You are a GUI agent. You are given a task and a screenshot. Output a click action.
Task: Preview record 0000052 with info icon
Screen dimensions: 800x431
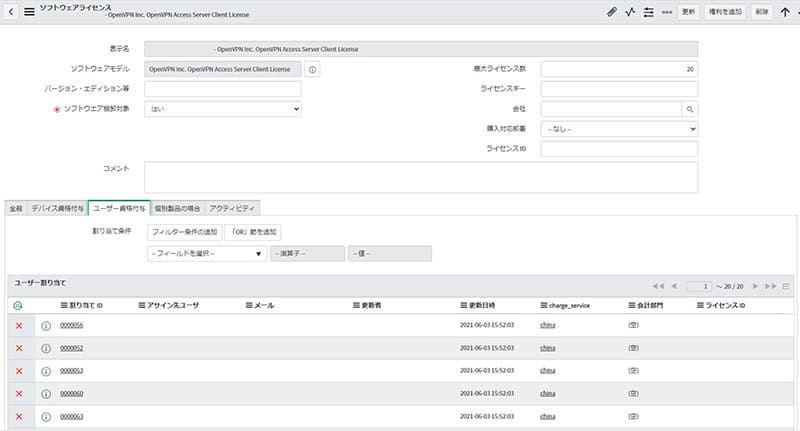pyautogui.click(x=46, y=348)
